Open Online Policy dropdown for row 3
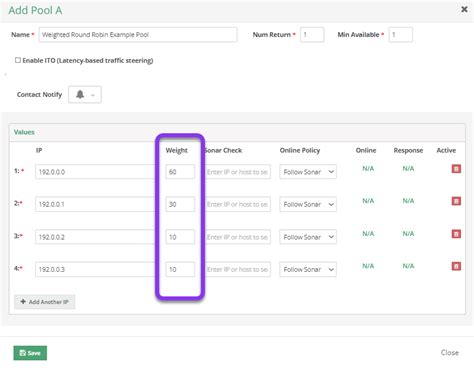Viewport: 474px width, 368px height. (x=308, y=237)
